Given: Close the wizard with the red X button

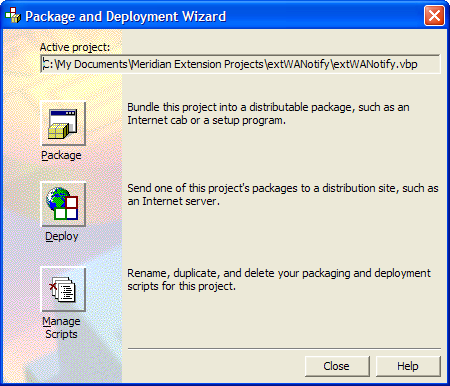Looking at the screenshot, I should [x=434, y=16].
